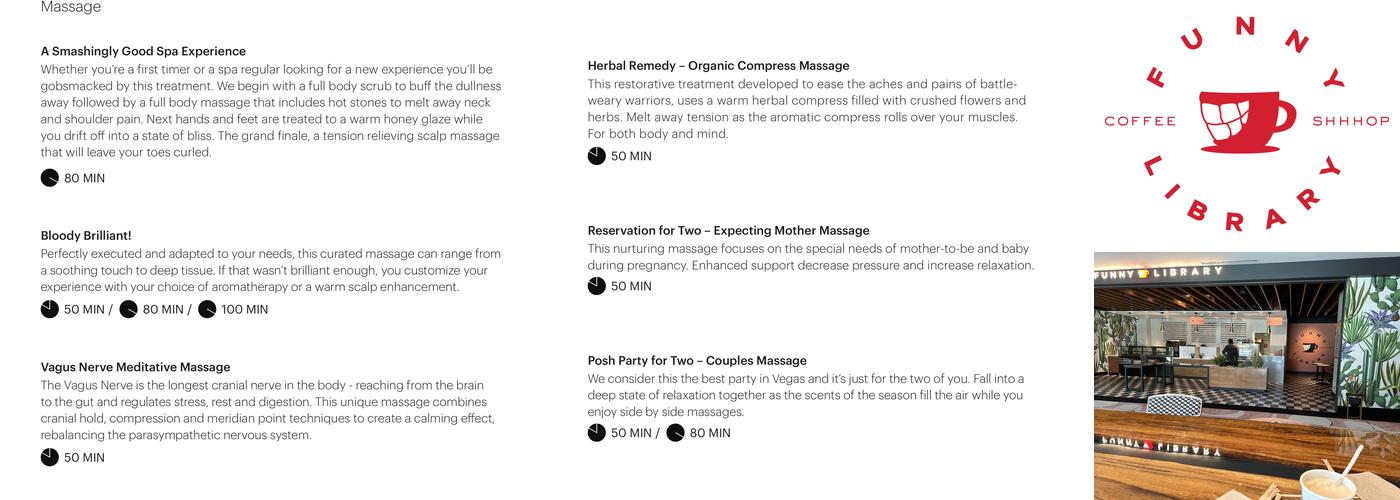The width and height of the screenshot is (1400, 500).
Task: Click the COFFEE text in the logo
Action: [1140, 121]
